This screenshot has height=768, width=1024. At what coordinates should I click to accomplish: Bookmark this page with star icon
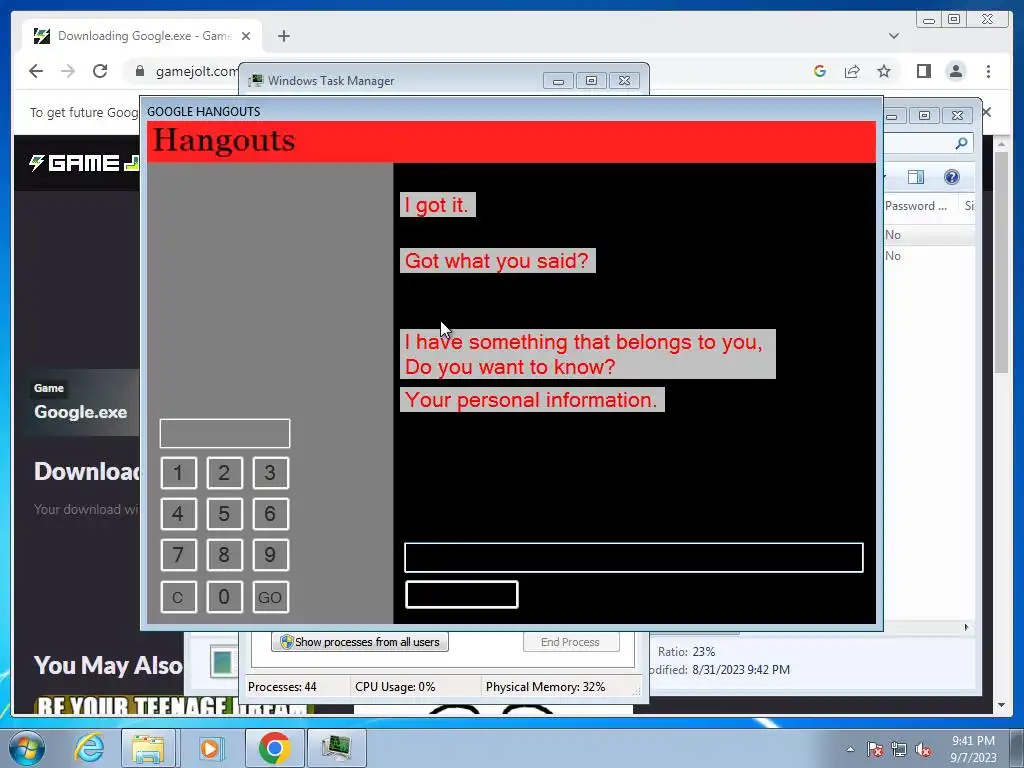tap(884, 71)
